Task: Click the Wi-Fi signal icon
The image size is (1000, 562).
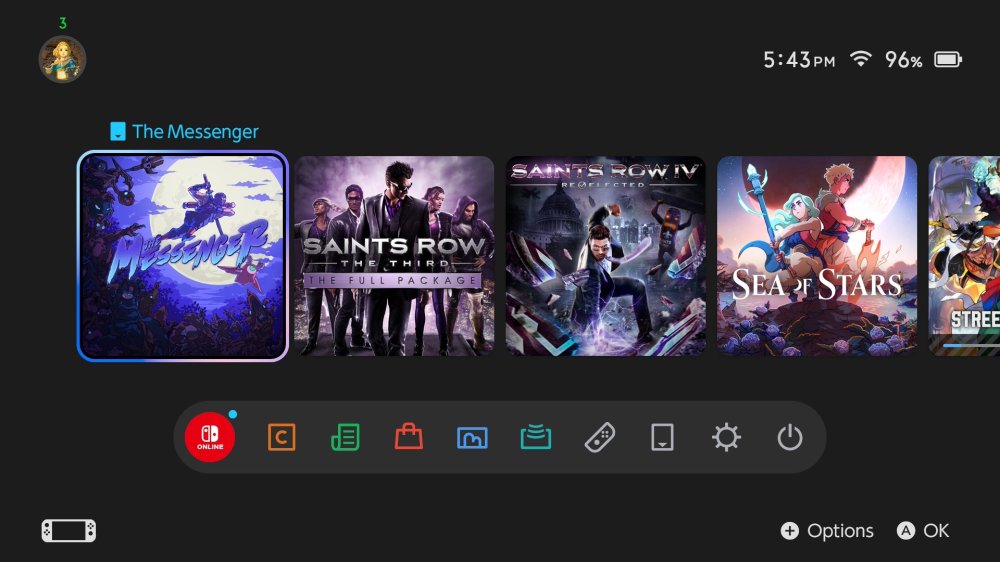Action: [x=860, y=59]
